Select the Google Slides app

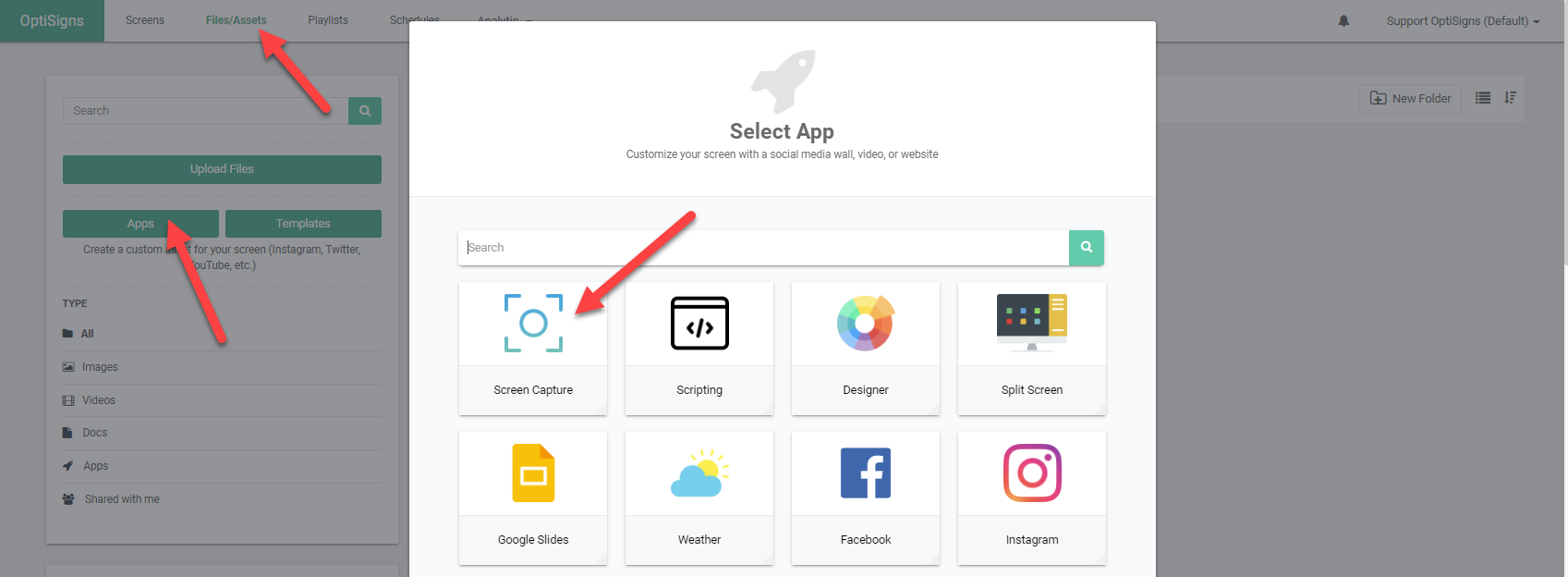533,498
